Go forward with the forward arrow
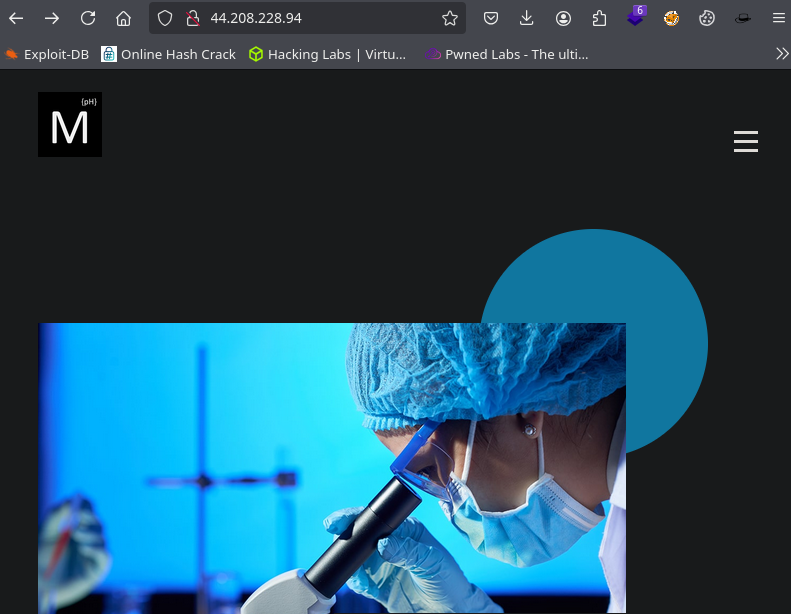Viewport: 791px width, 614px height. (x=52, y=18)
